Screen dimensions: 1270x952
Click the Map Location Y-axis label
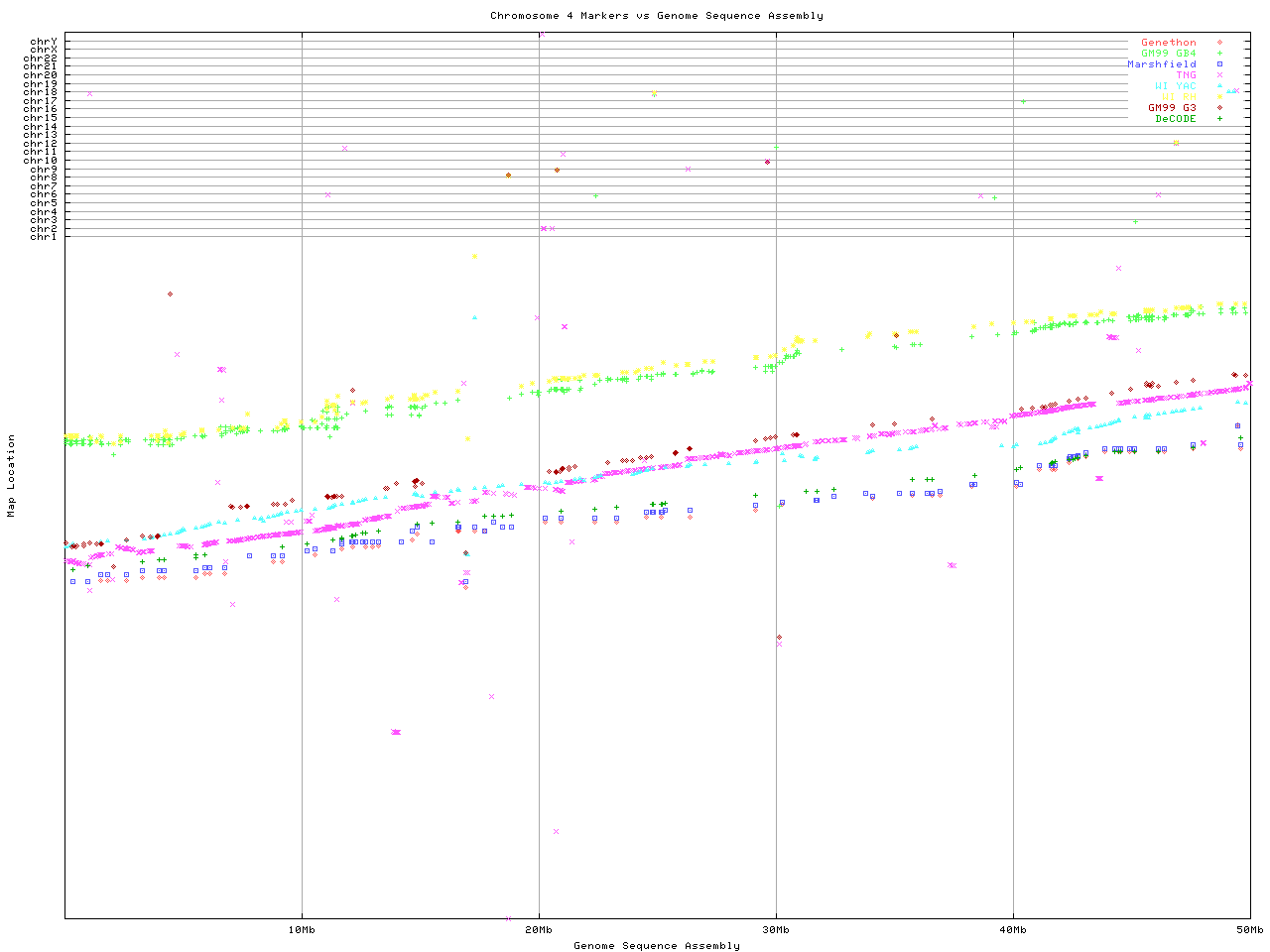pyautogui.click(x=12, y=476)
